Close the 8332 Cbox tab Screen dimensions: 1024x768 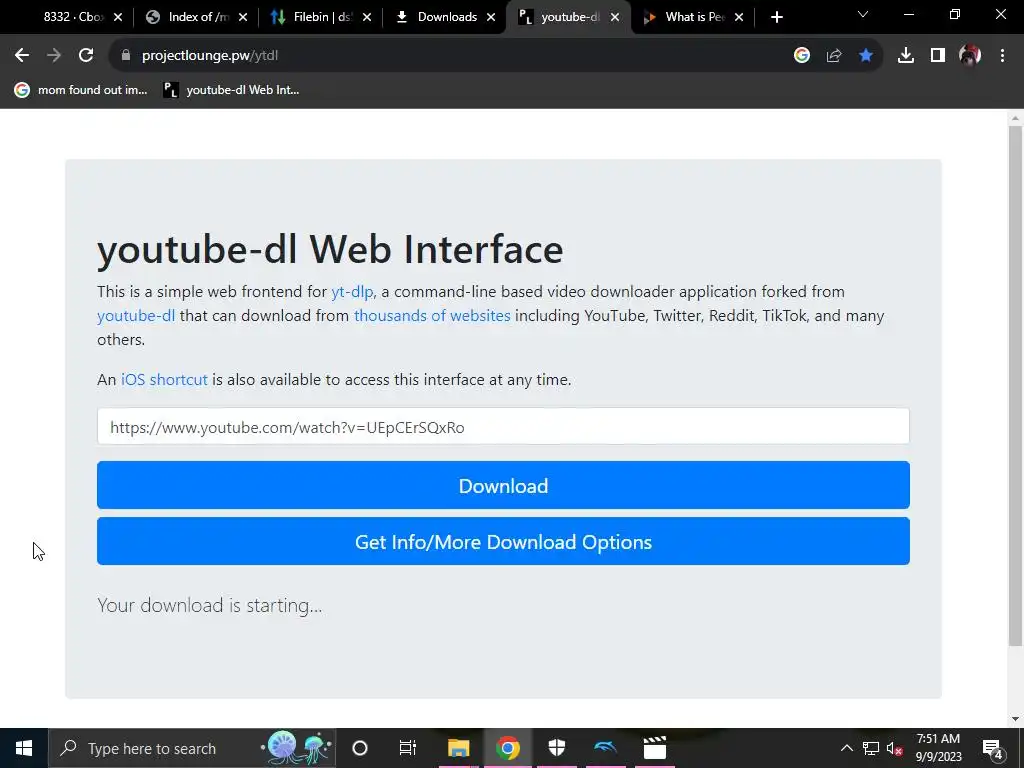click(118, 17)
